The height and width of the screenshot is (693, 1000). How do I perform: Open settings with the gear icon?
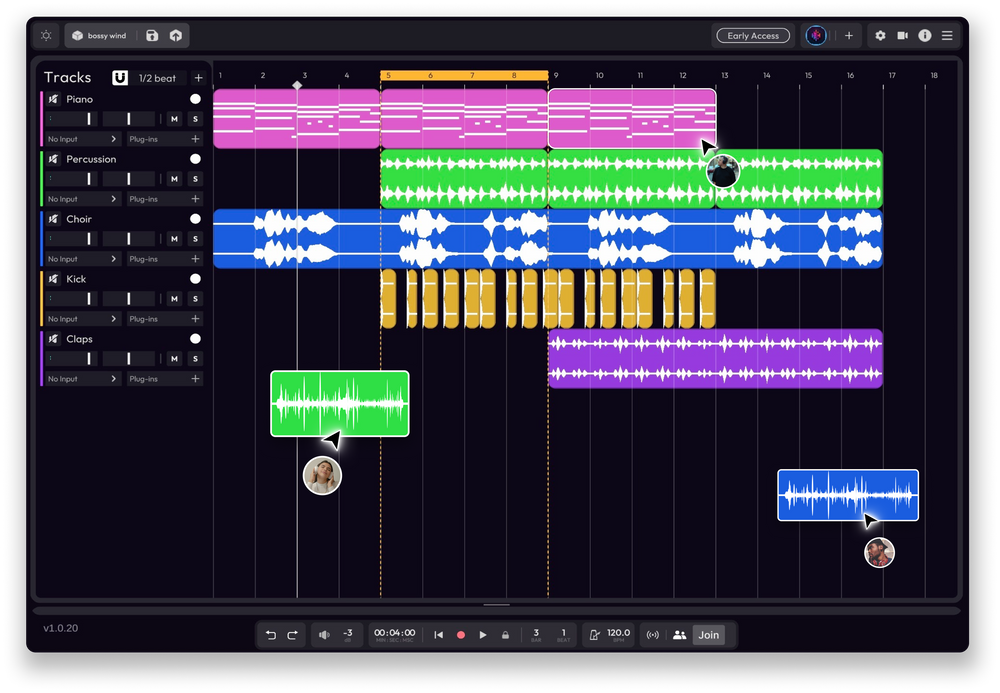point(880,36)
